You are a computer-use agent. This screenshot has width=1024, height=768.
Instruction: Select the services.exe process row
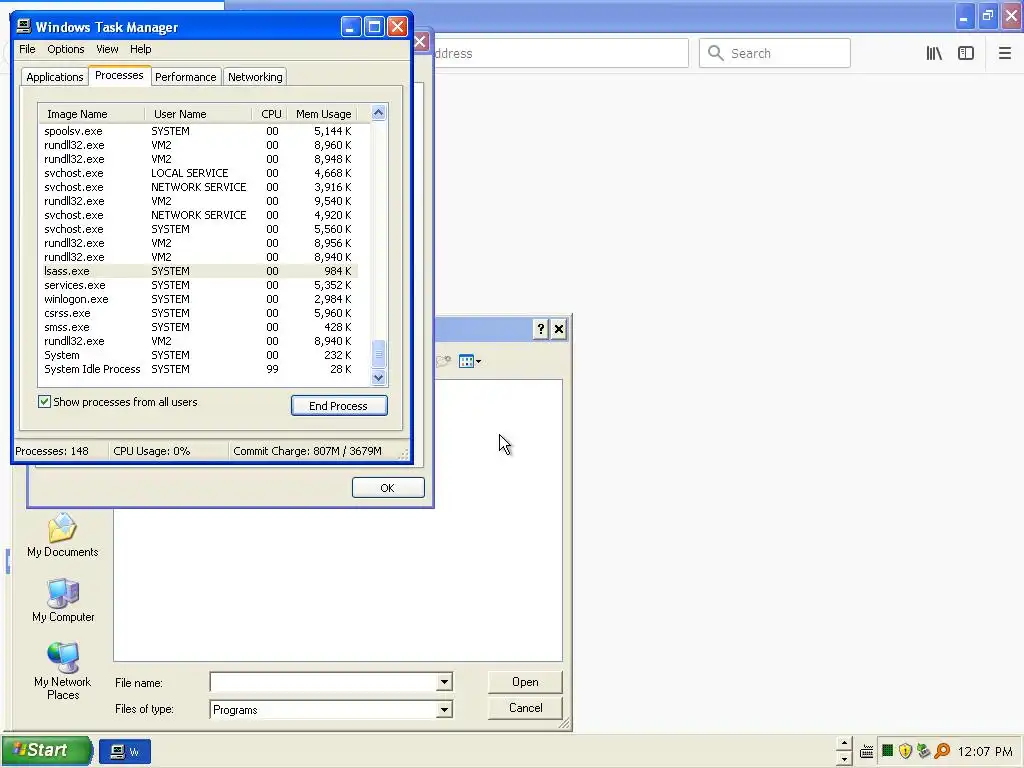click(199, 285)
